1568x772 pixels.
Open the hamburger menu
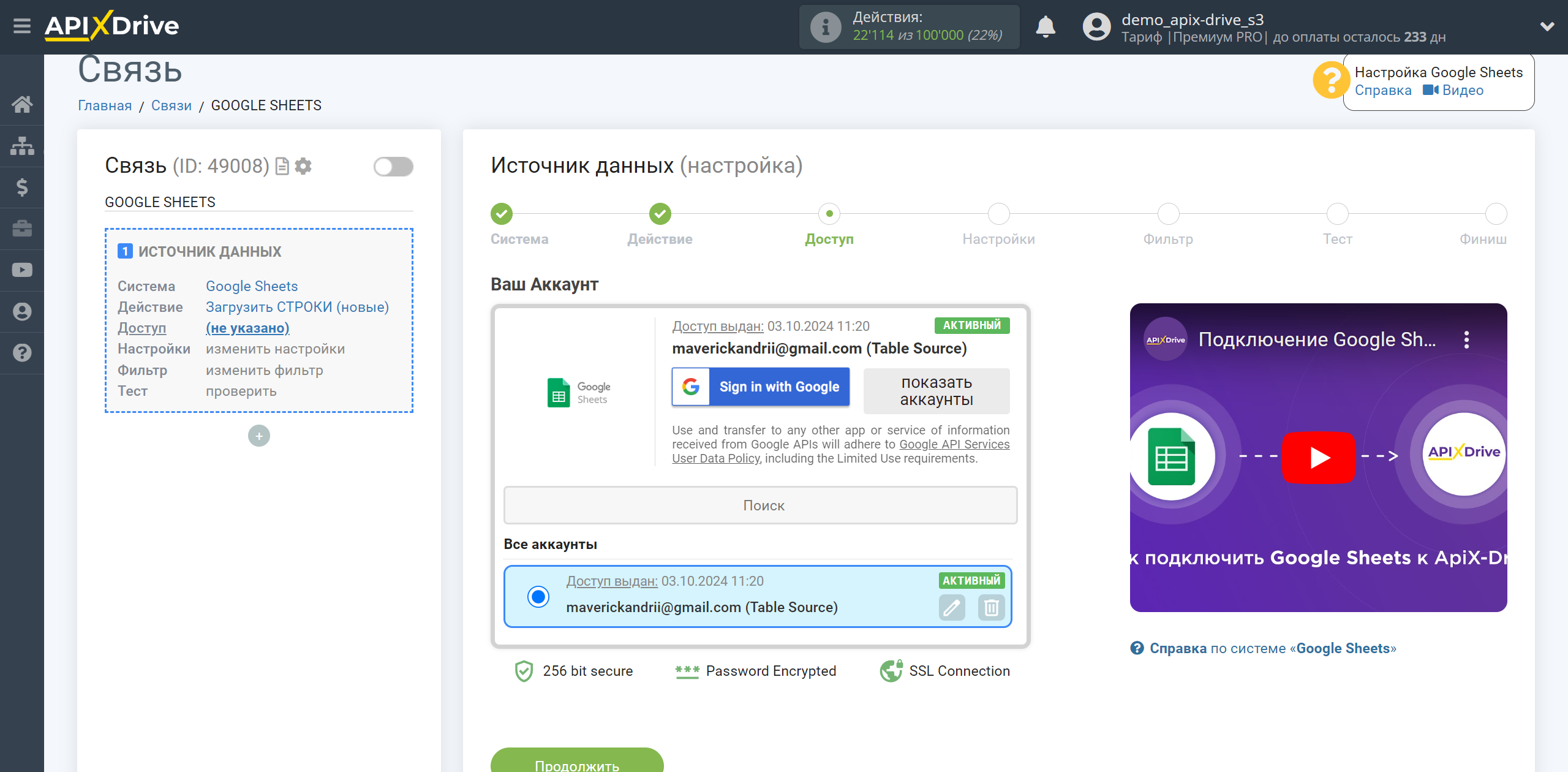22,26
